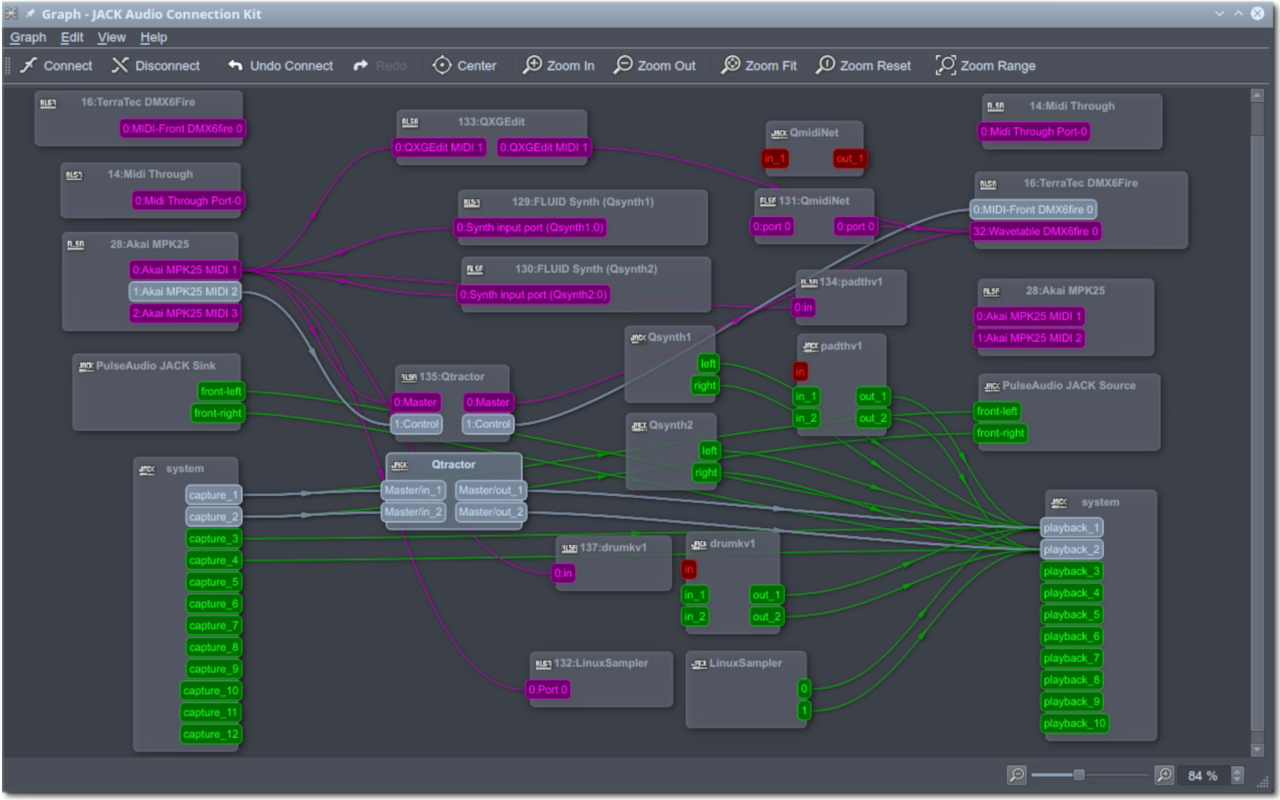Click the Disconnect toolbar icon
Image resolution: width=1280 pixels, height=800 pixels.
(x=120, y=66)
